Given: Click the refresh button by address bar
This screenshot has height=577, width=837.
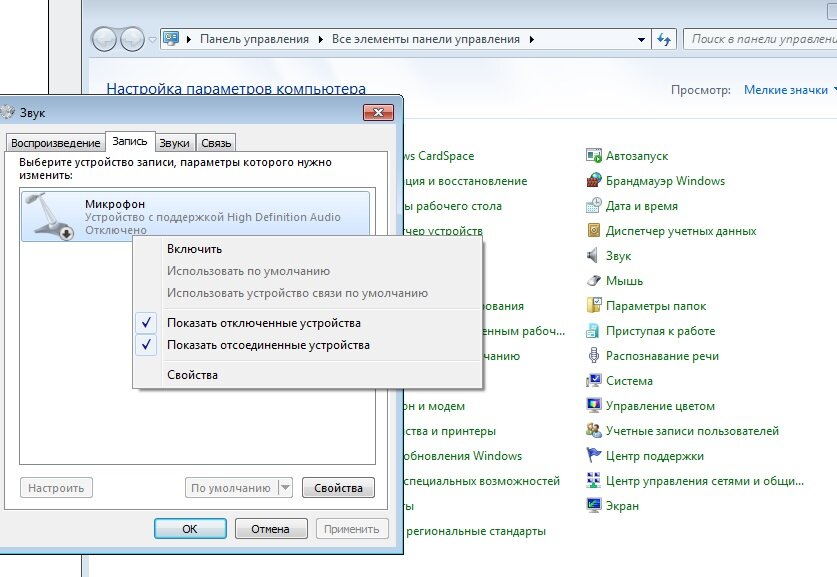Looking at the screenshot, I should click(664, 39).
